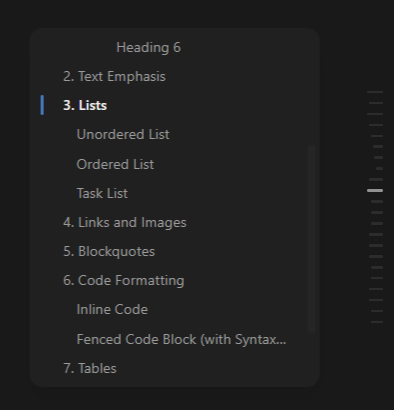Jump to the Inline Code subsection
394x410 pixels.
pos(112,309)
